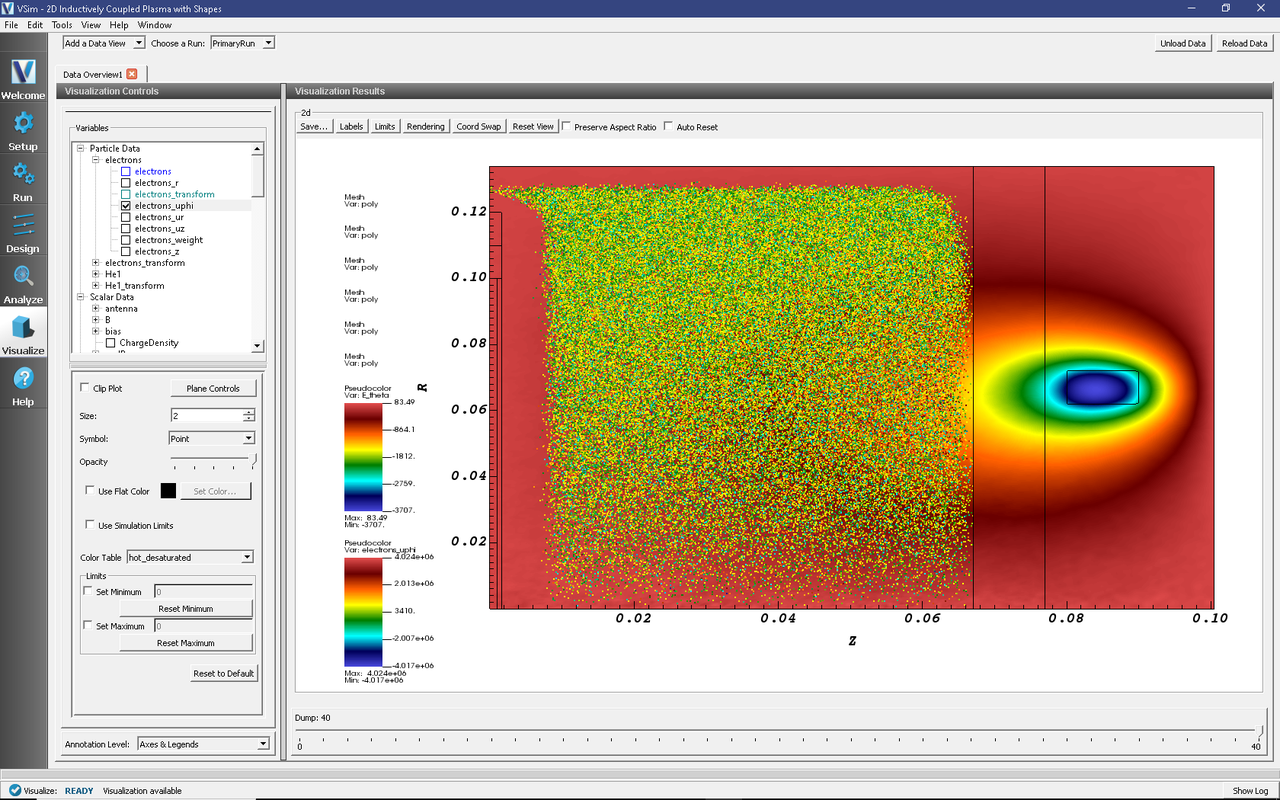Click the Rendering button
1280x800 pixels.
coord(425,127)
